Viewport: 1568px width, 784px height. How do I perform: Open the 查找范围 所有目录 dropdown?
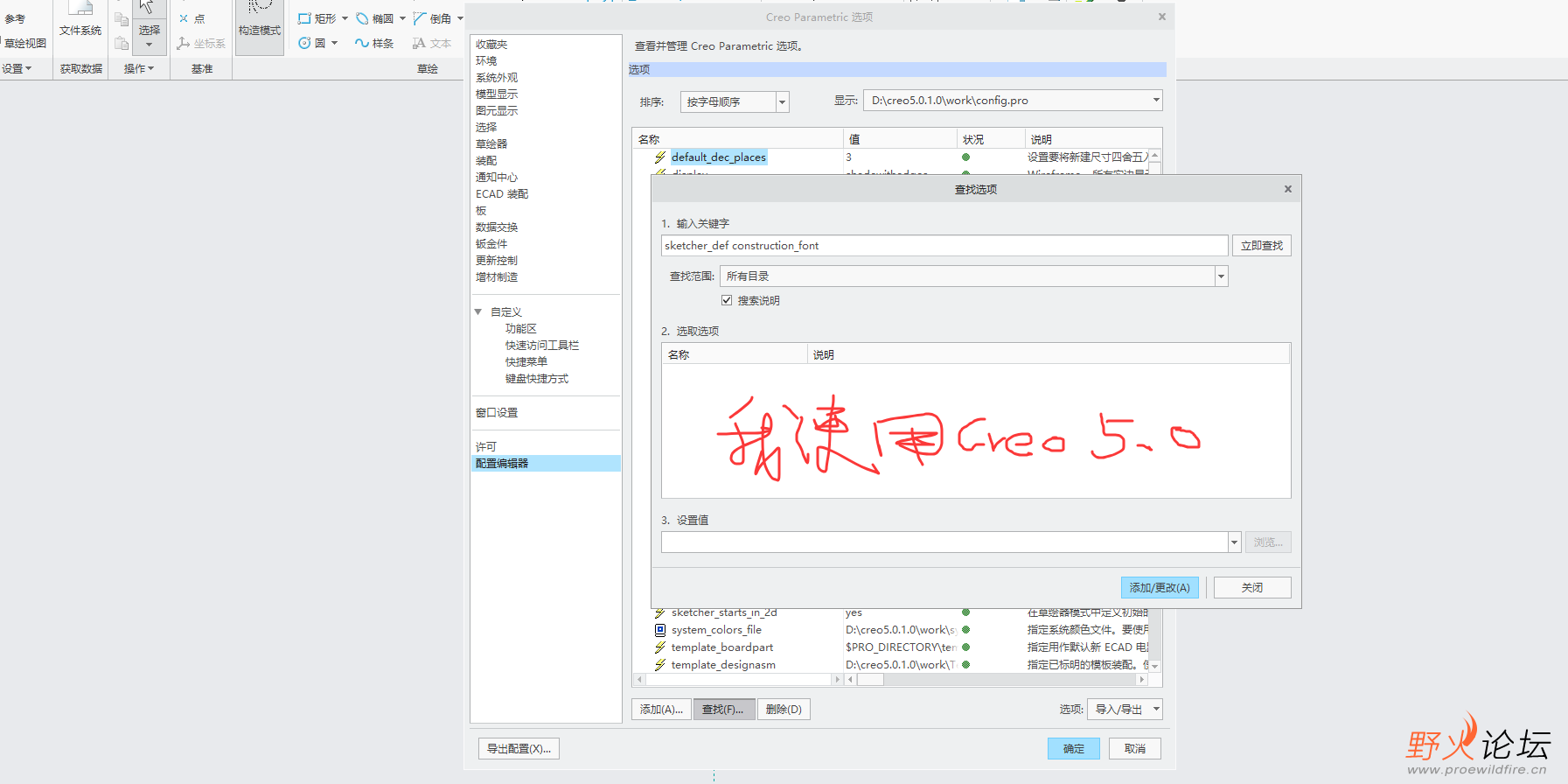(x=1222, y=276)
